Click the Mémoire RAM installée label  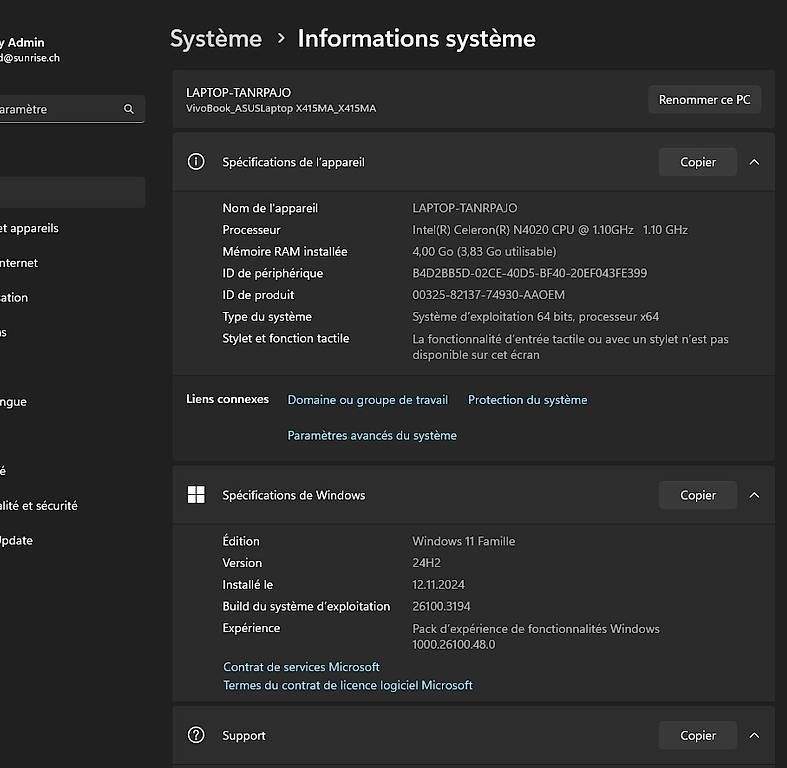pos(285,251)
